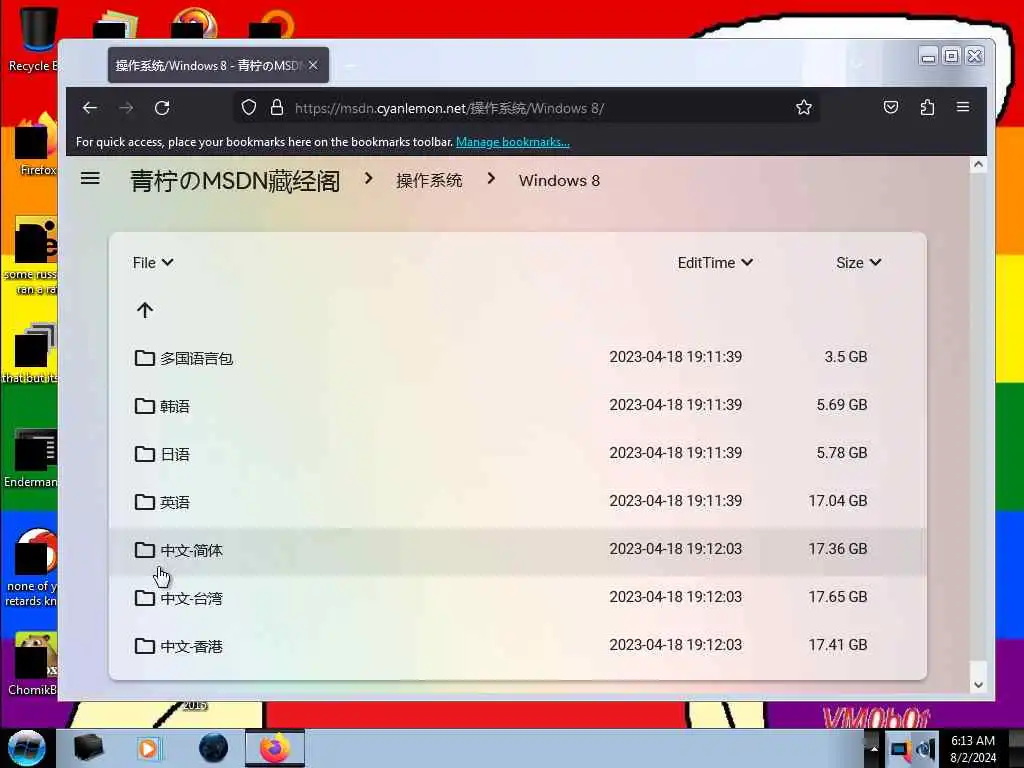Screen dimensions: 1024x768
Task: Go back using the browser back arrow
Action: [90, 108]
